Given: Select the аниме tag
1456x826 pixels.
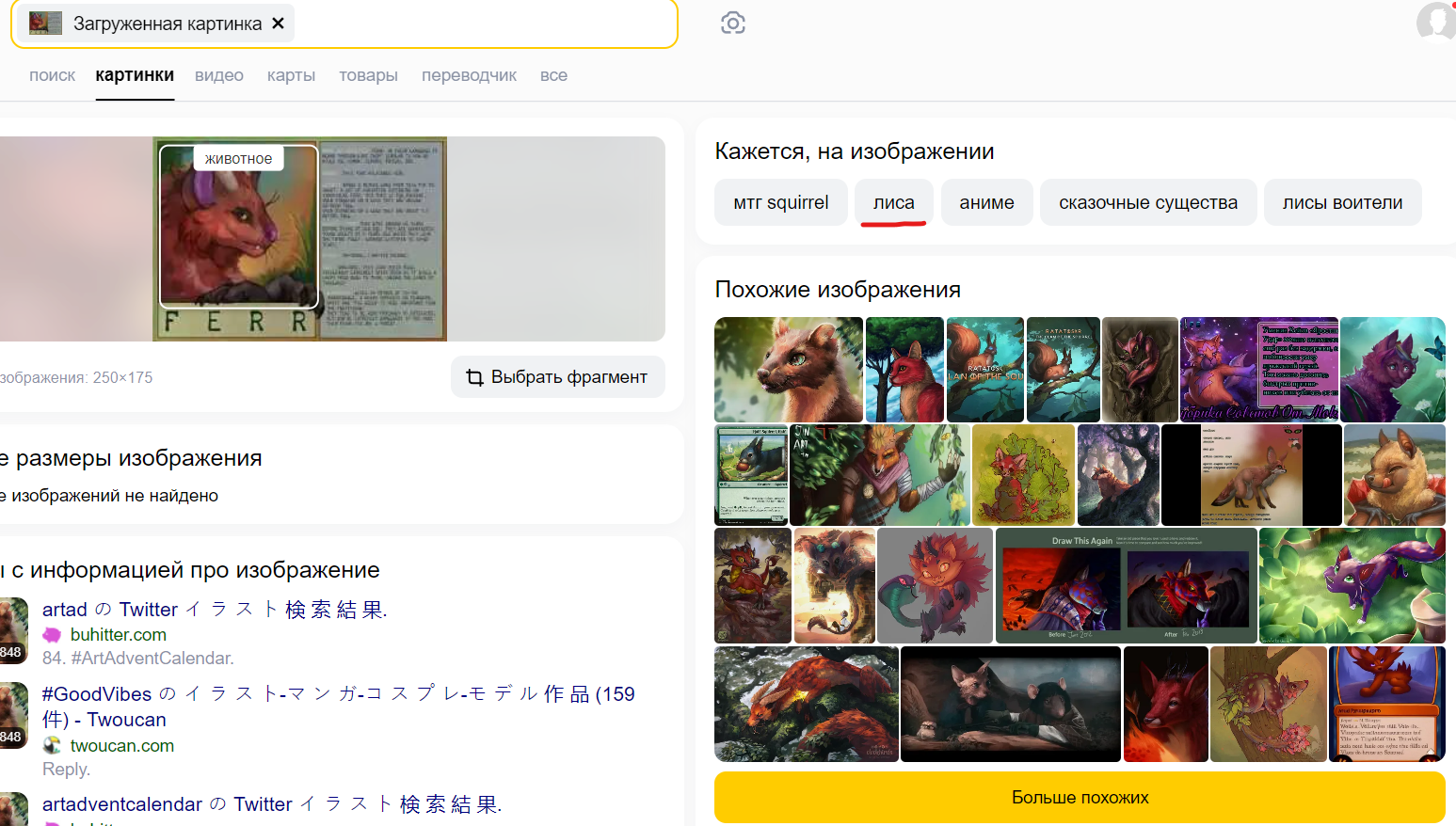Looking at the screenshot, I should [x=986, y=202].
